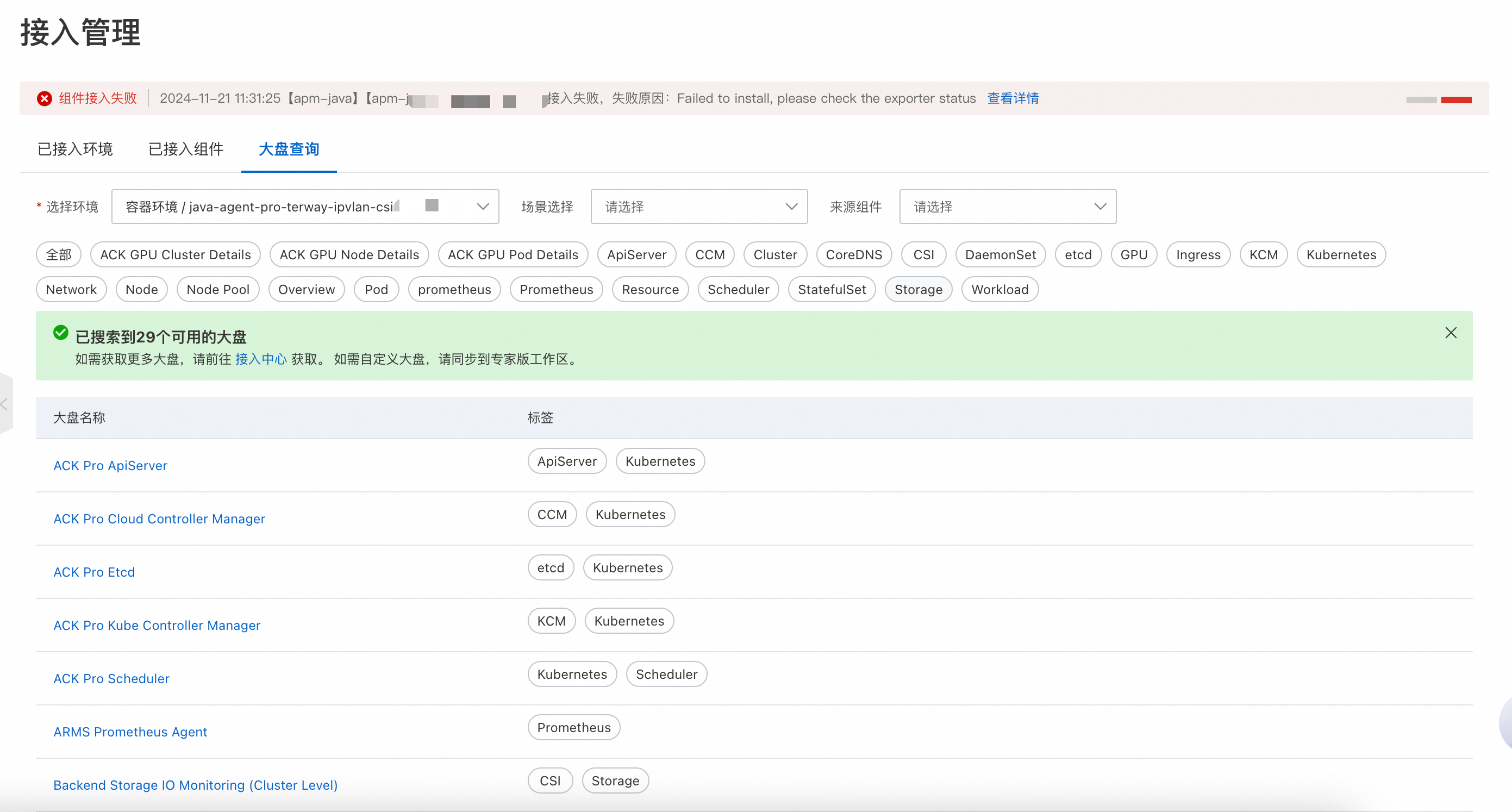Open ACK Pro Cloud Controller Manager dashboard
Image resolution: width=1512 pixels, height=812 pixels.
(159, 519)
